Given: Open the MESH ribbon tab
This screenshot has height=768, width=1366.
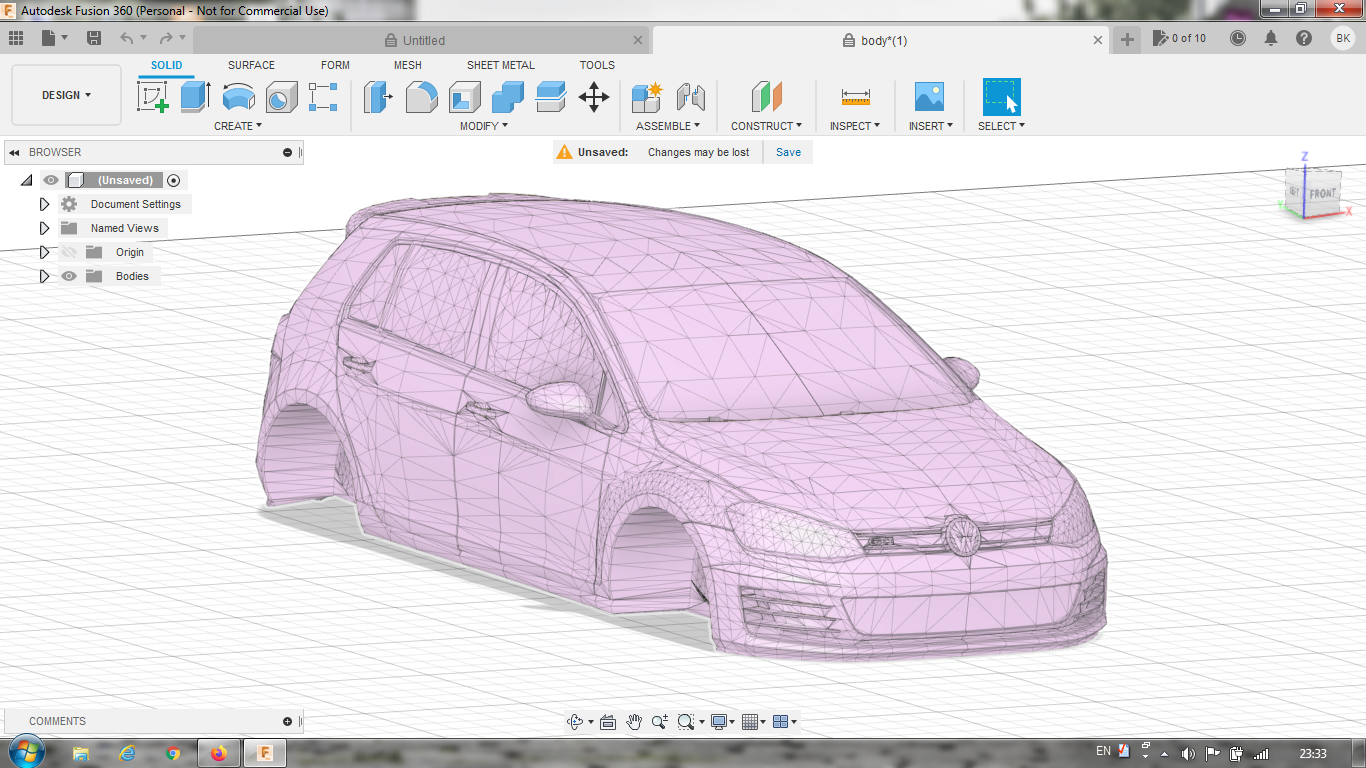Looking at the screenshot, I should tap(407, 65).
